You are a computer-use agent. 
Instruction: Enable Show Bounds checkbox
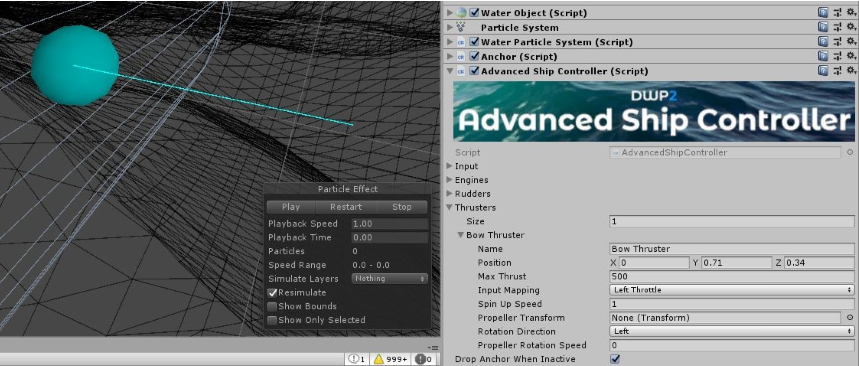pos(272,306)
